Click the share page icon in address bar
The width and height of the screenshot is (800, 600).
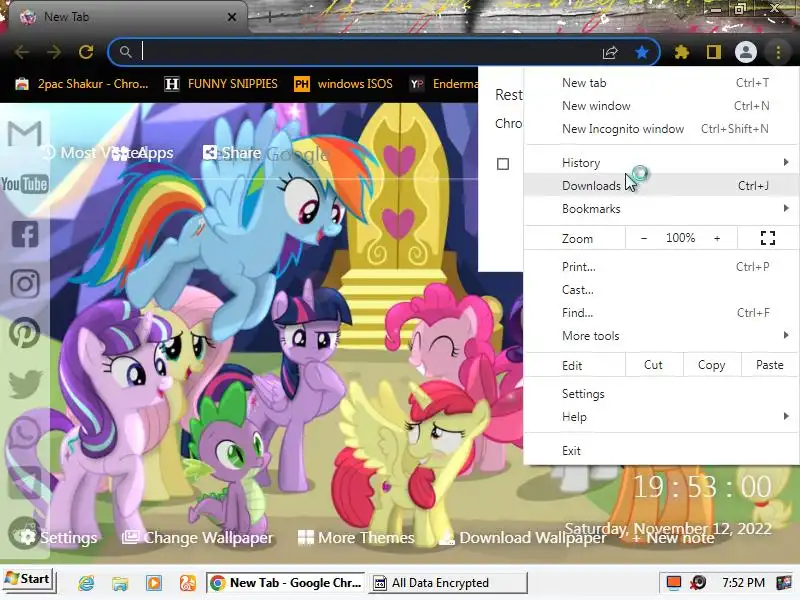(x=610, y=52)
